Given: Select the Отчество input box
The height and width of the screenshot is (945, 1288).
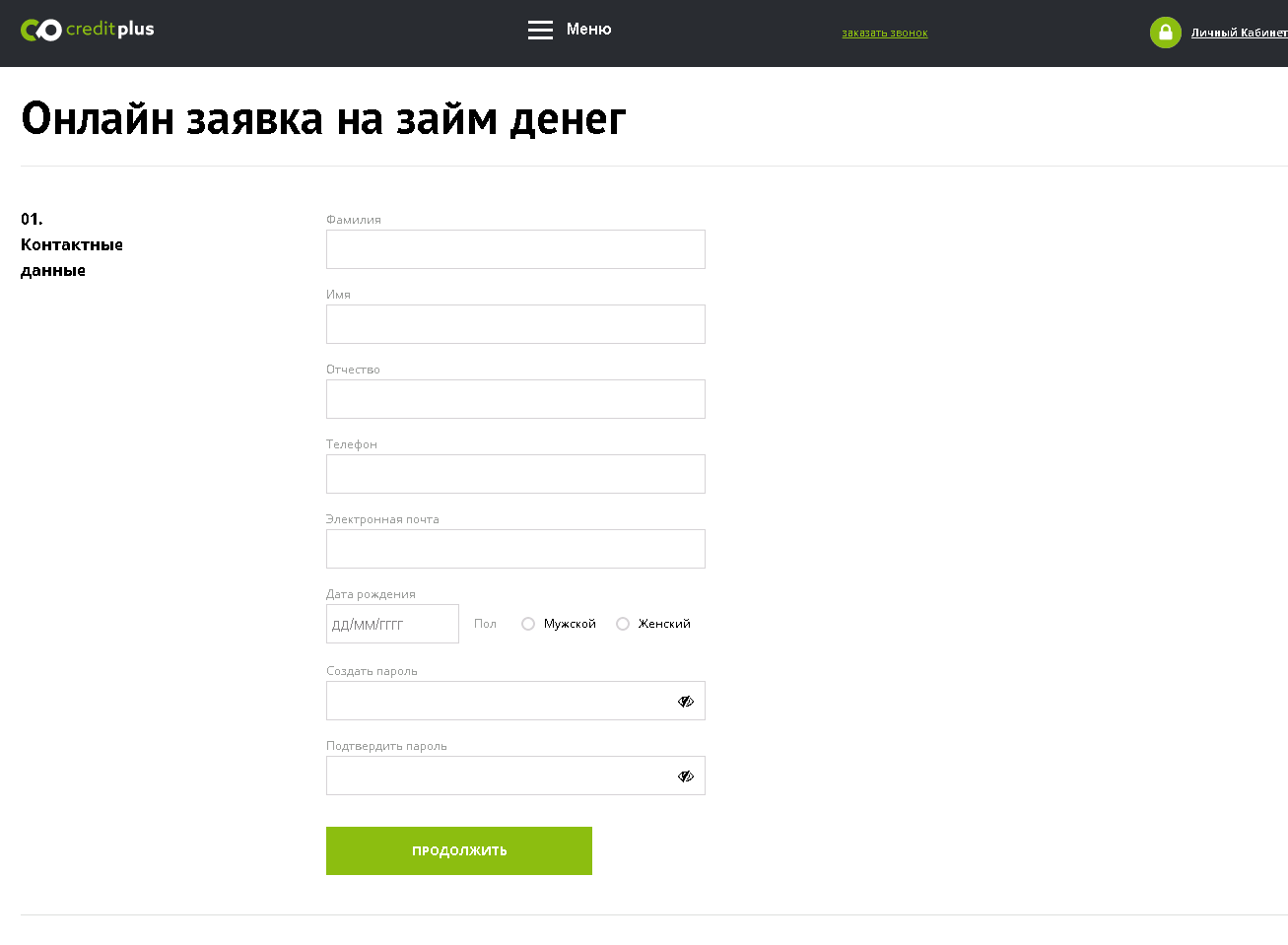Looking at the screenshot, I should [515, 399].
